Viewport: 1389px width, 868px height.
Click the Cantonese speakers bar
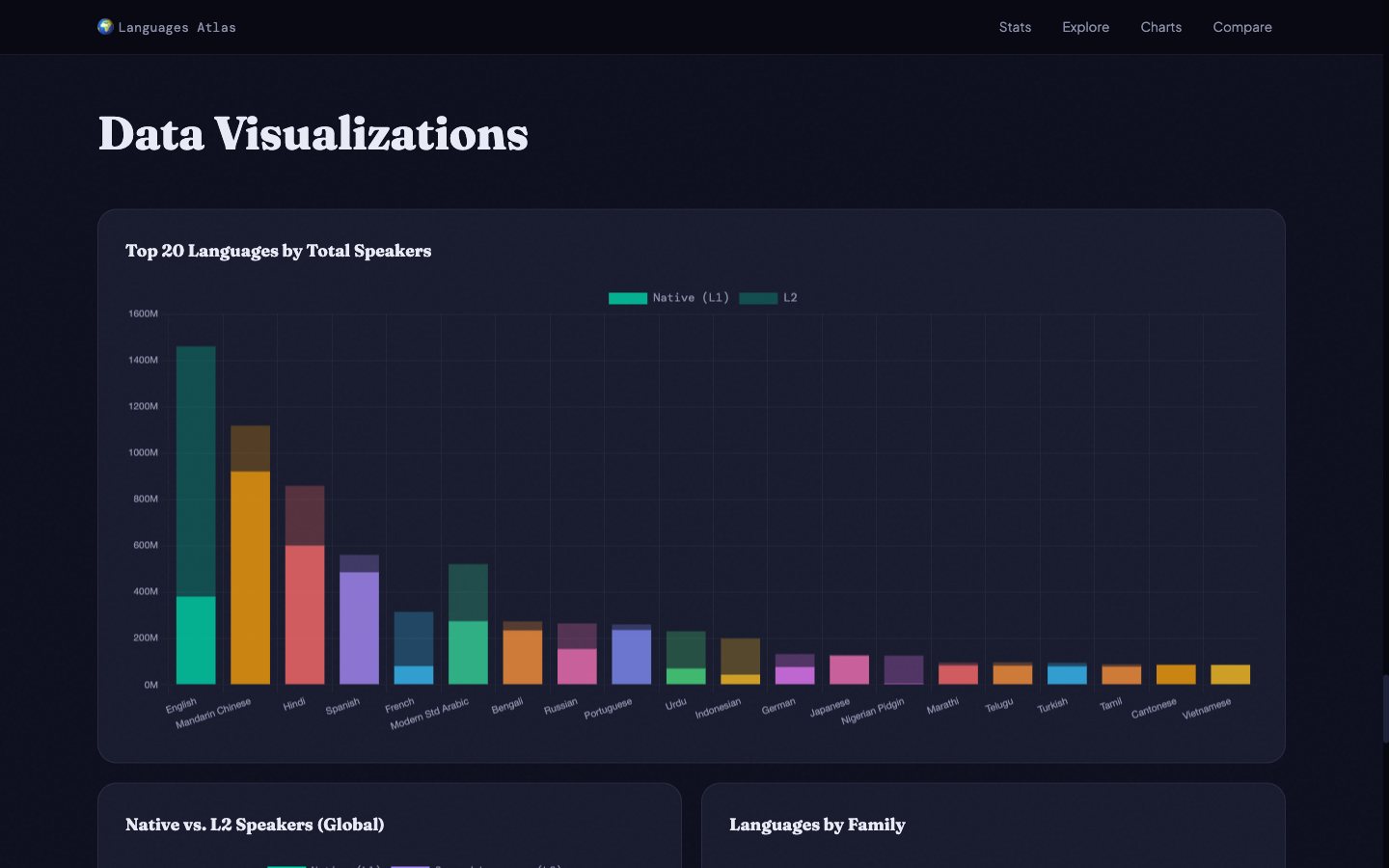pos(1176,675)
